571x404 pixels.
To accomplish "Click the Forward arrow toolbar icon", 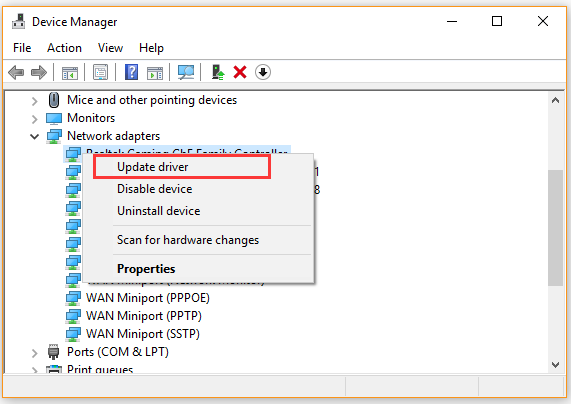I will pos(39,72).
